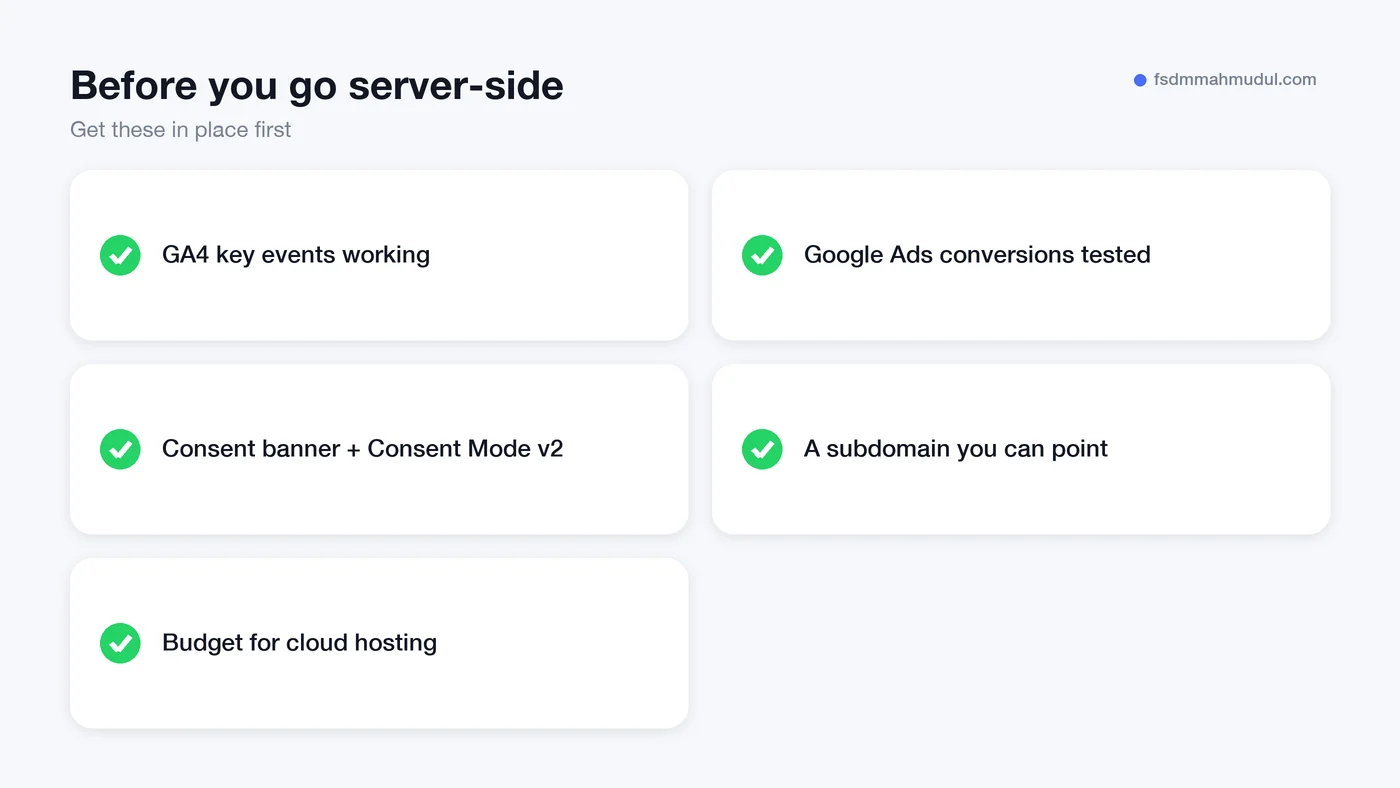This screenshot has height=788, width=1400.
Task: Click the 'Before you go server-side' heading
Action: [317, 86]
